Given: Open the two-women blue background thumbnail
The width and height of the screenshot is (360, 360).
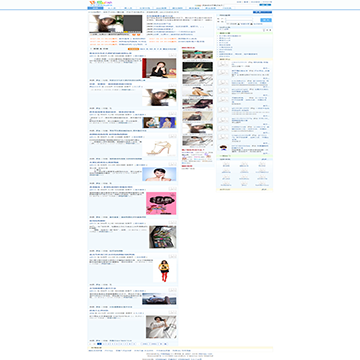Looking at the screenshot, I should click(x=159, y=123).
